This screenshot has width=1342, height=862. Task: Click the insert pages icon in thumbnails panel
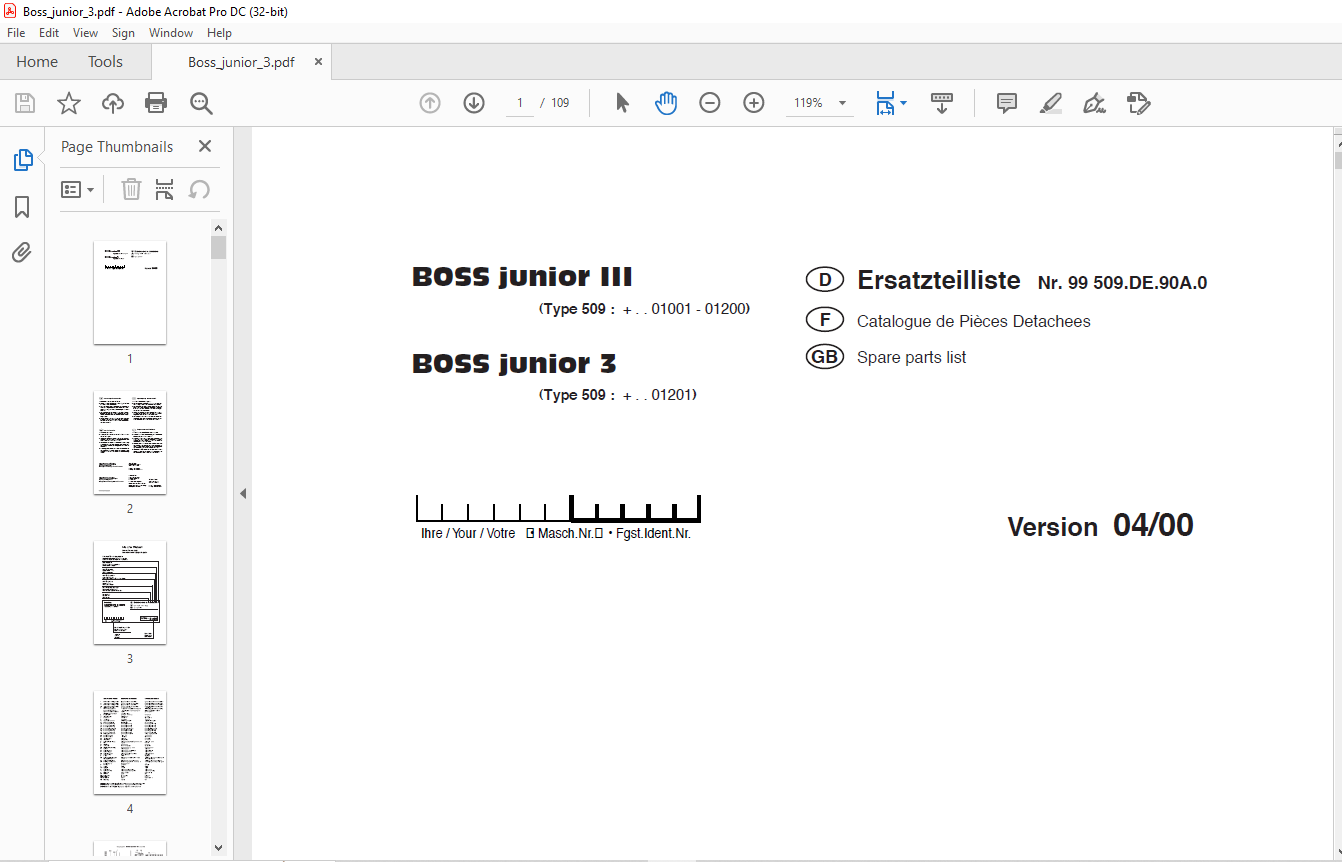click(165, 189)
